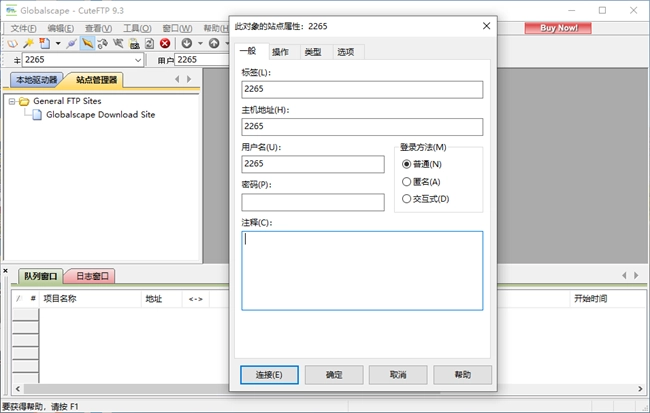Click the Upload arrow icon
This screenshot has width=650, height=413.
click(213, 44)
